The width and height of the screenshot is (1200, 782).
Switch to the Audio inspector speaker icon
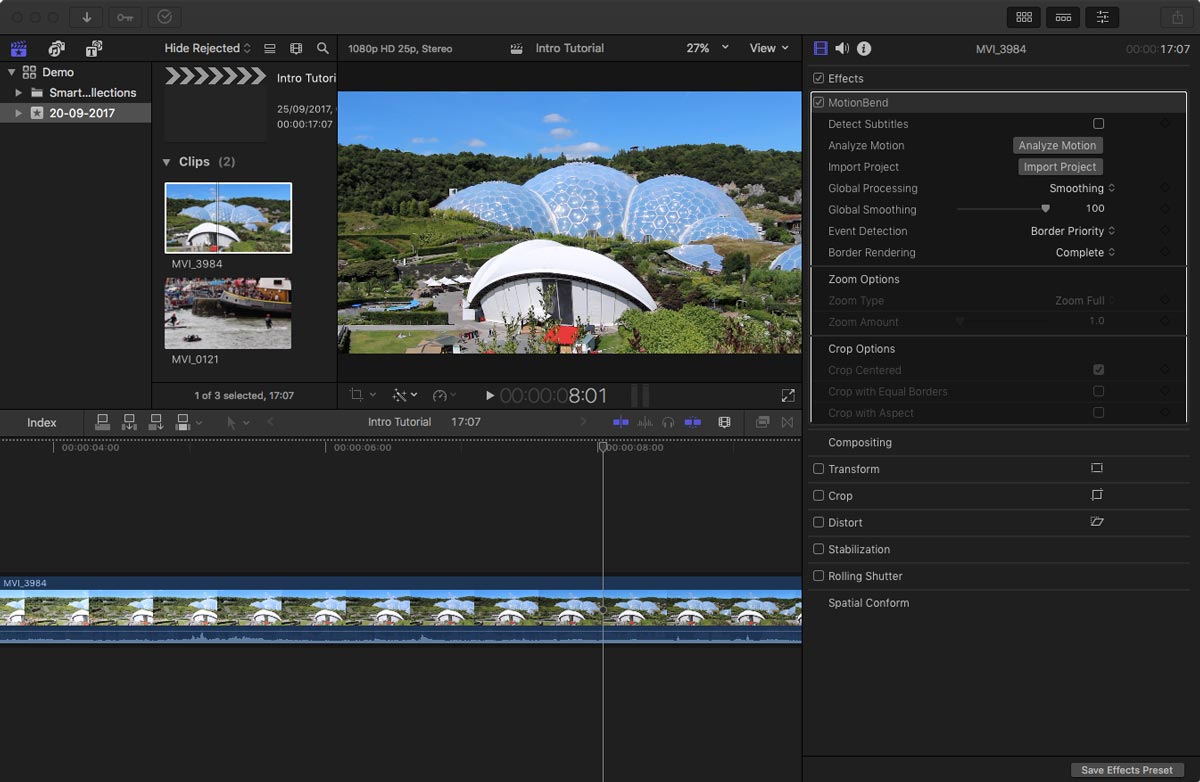842,48
